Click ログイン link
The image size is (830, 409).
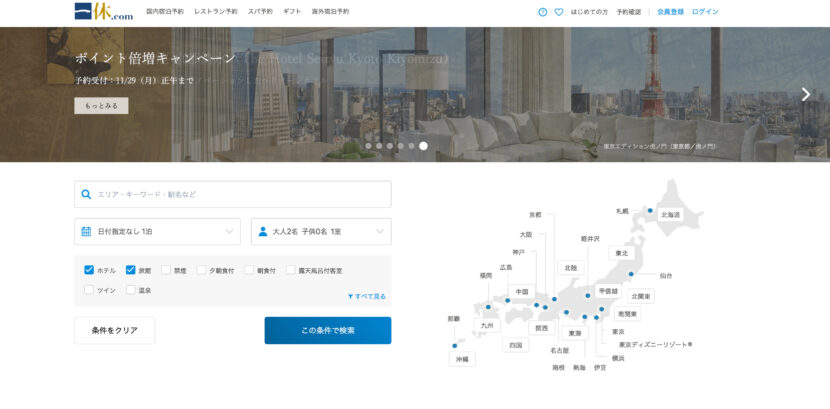tap(705, 12)
